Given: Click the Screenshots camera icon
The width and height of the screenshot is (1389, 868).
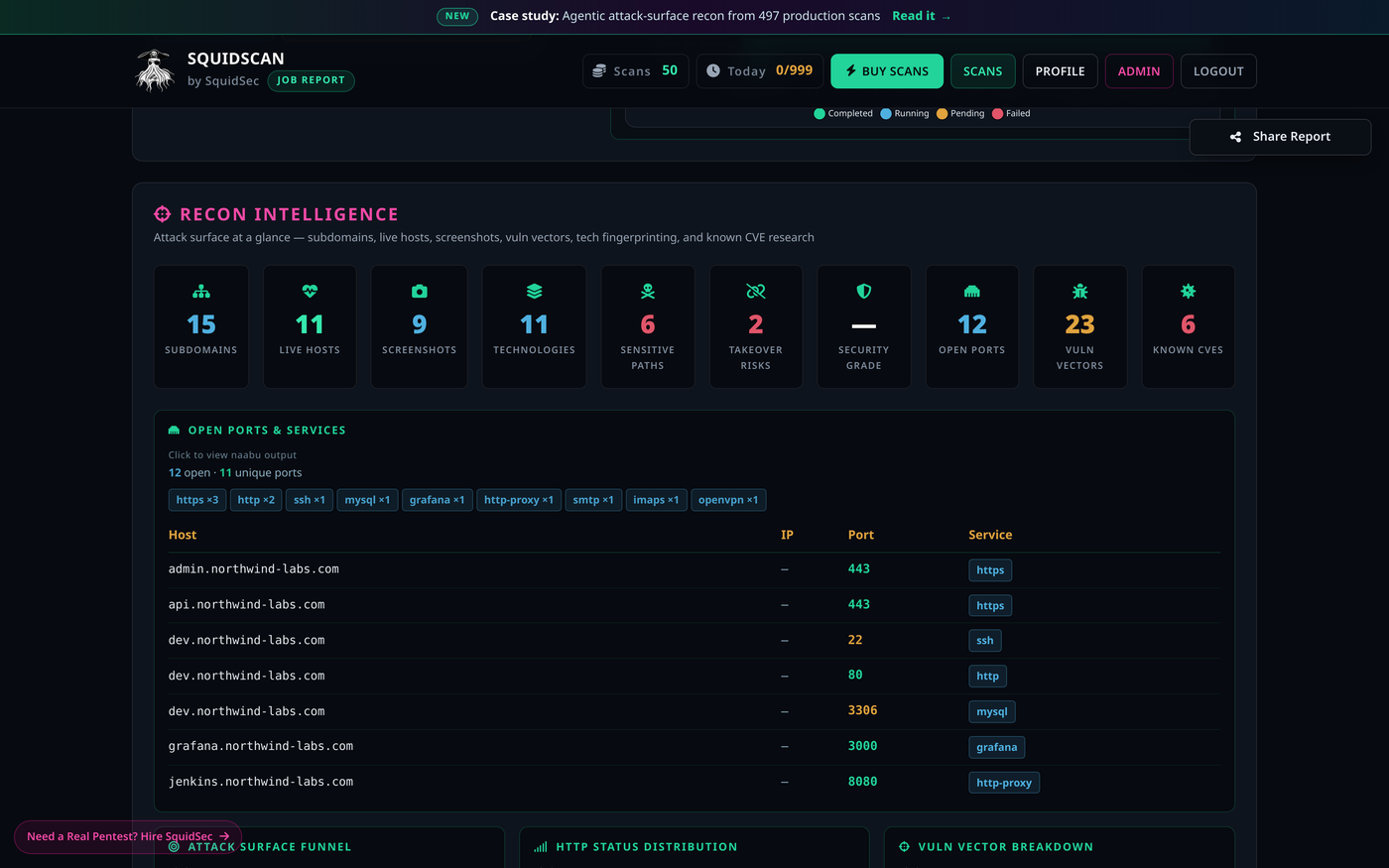Looking at the screenshot, I should pyautogui.click(x=420, y=292).
